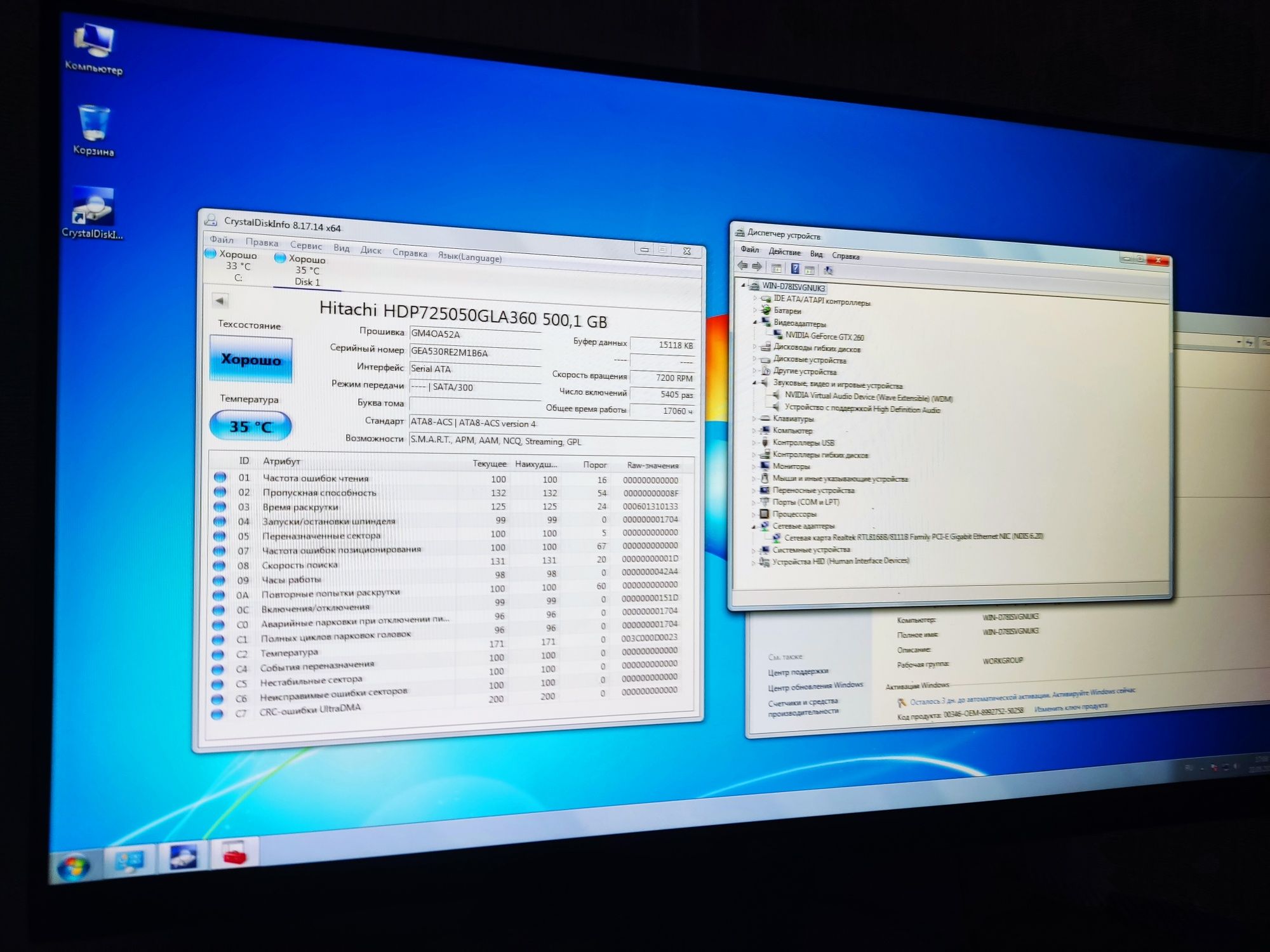
Task: Expand Батареи node
Action: click(754, 310)
